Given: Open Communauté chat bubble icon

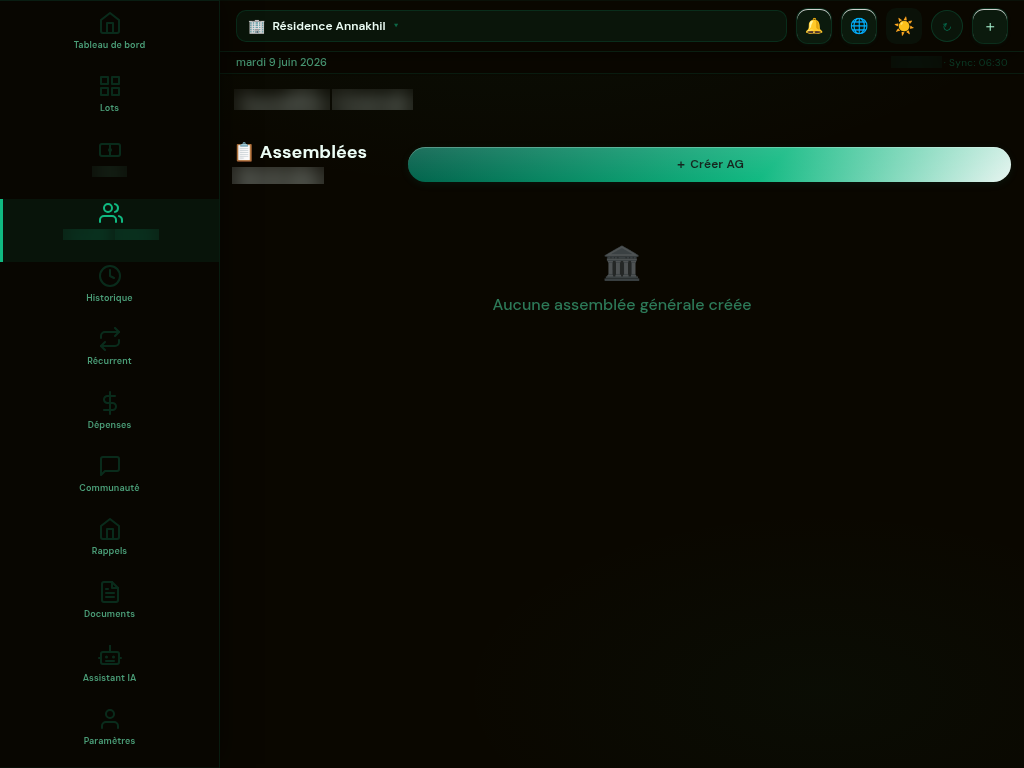Looking at the screenshot, I should click(x=110, y=466).
